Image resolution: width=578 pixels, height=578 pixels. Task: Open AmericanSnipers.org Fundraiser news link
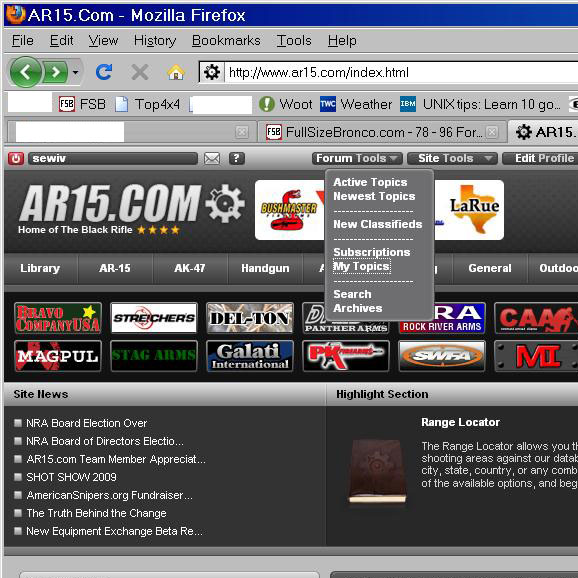(x=109, y=495)
